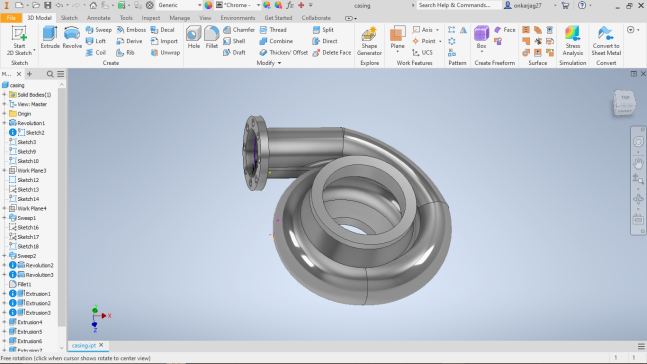Open the Point dropdown arrow
Image resolution: width=647 pixels, height=364 pixels.
tap(440, 41)
